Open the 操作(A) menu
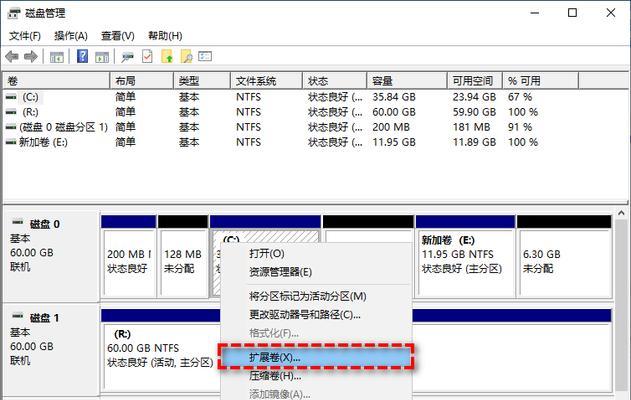 click(71, 36)
